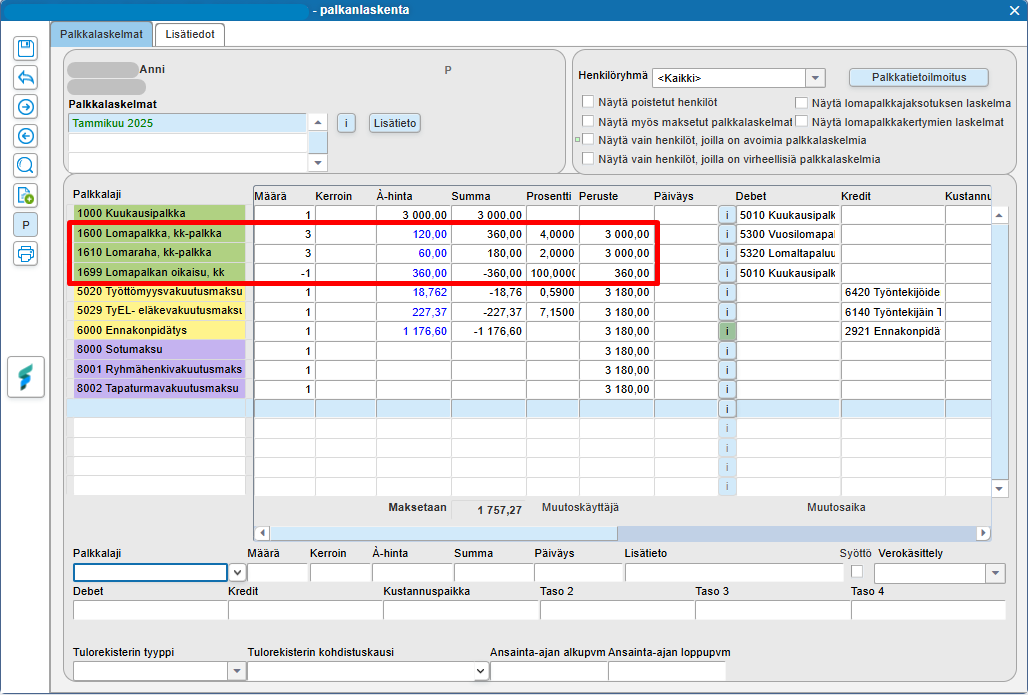Image resolution: width=1028 pixels, height=695 pixels.
Task: Click the printer icon in sidebar
Action: (x=26, y=254)
